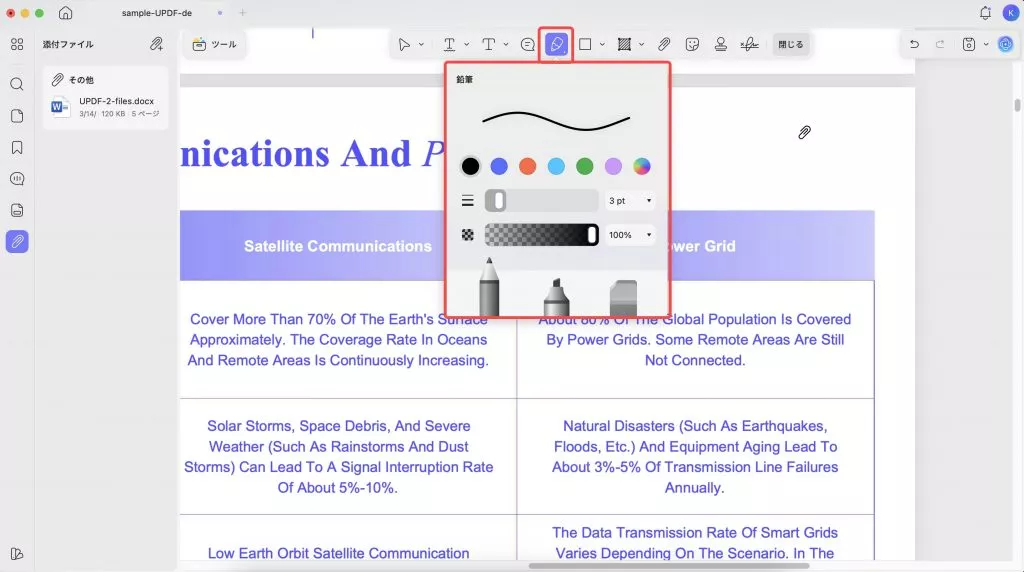
Task: Select the pencil drawing tool in toolbar
Action: [557, 45]
